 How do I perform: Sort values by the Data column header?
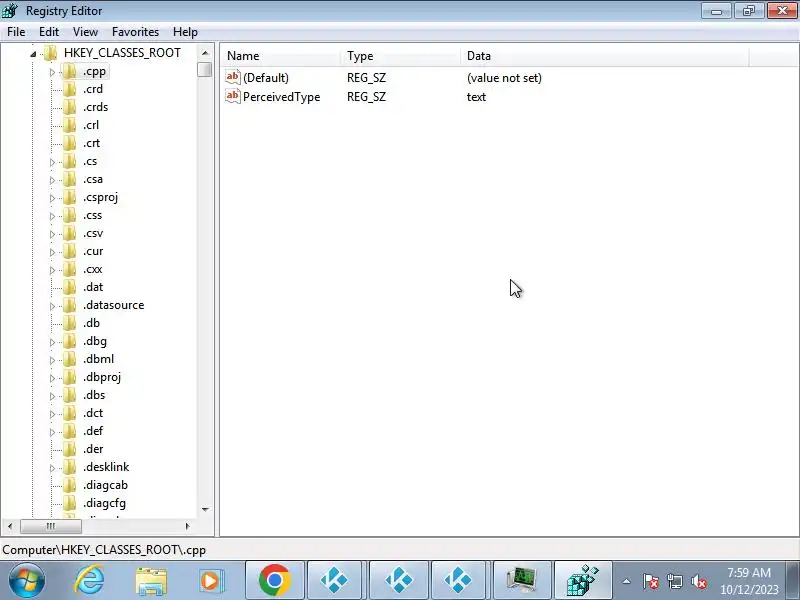(x=605, y=56)
